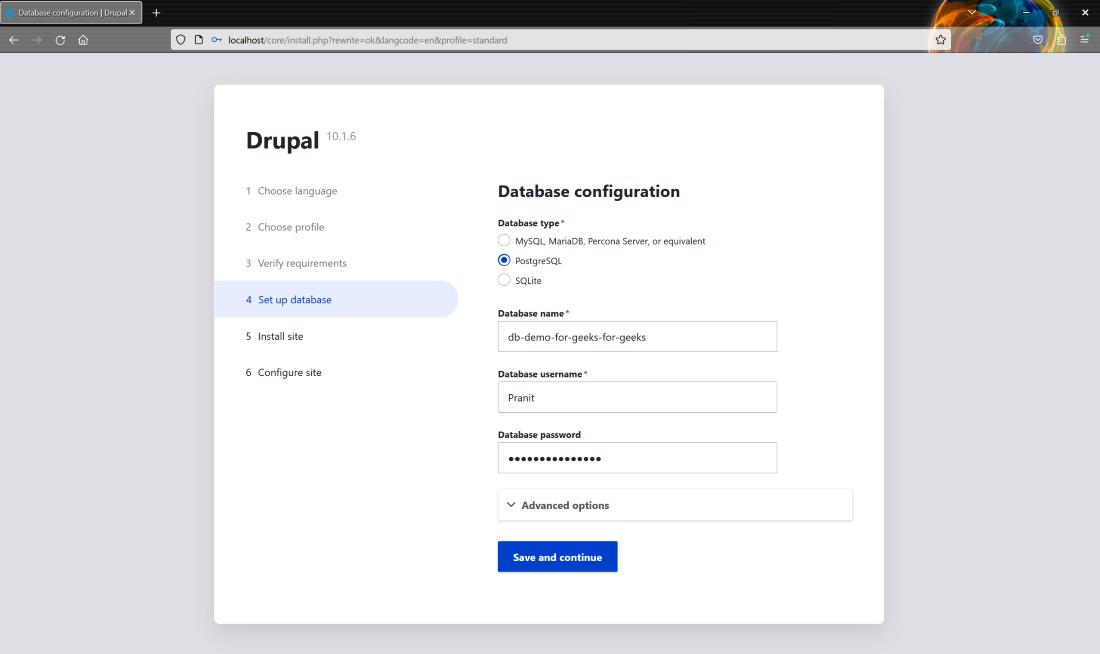
Task: Reload the page with refresh icon
Action: point(60,40)
